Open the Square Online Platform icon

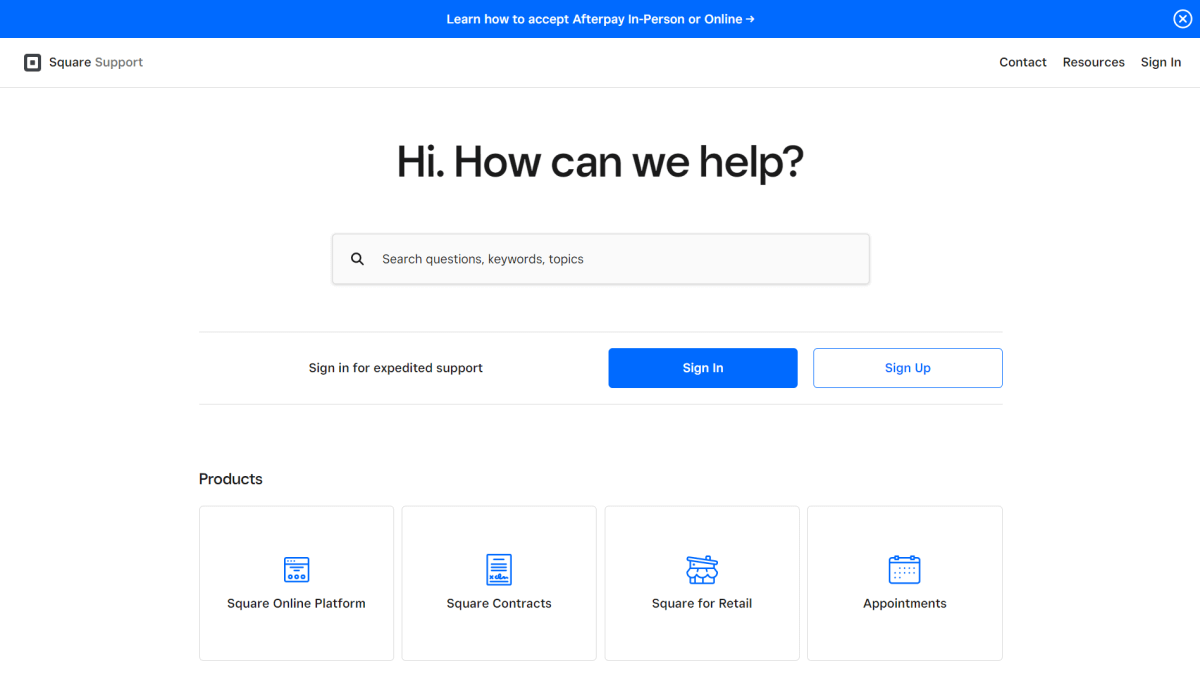(296, 570)
